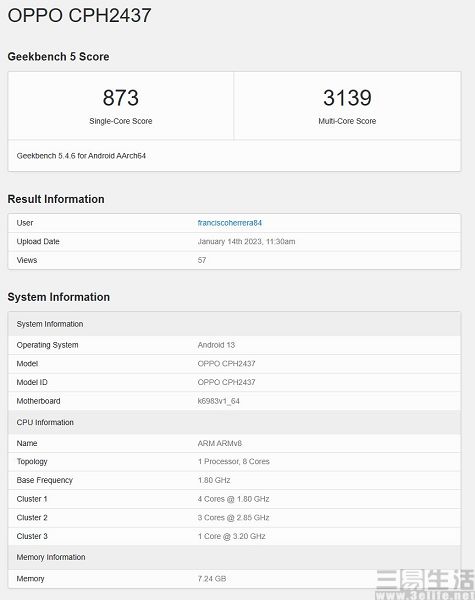475x600 pixels.
Task: Click the Views row label
Action: [27, 260]
